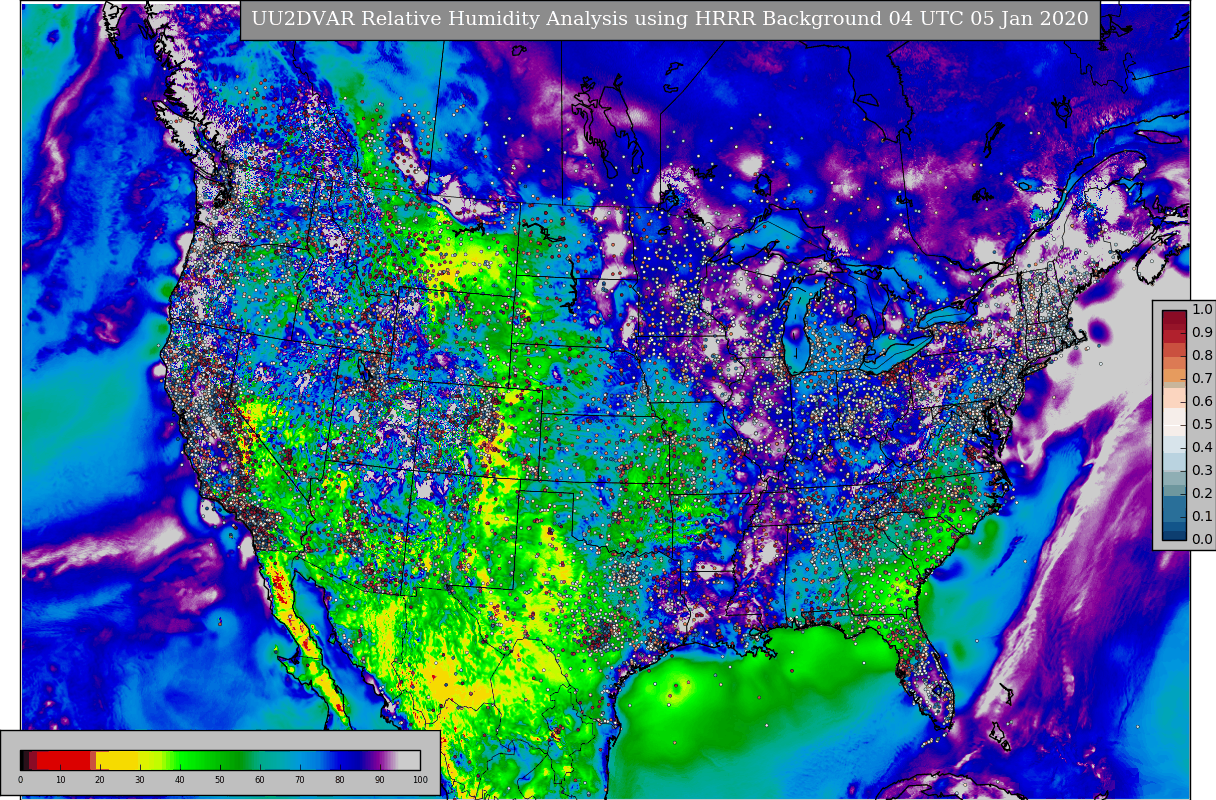Pick the dark red top swatch of right colorbar

coord(1174,316)
